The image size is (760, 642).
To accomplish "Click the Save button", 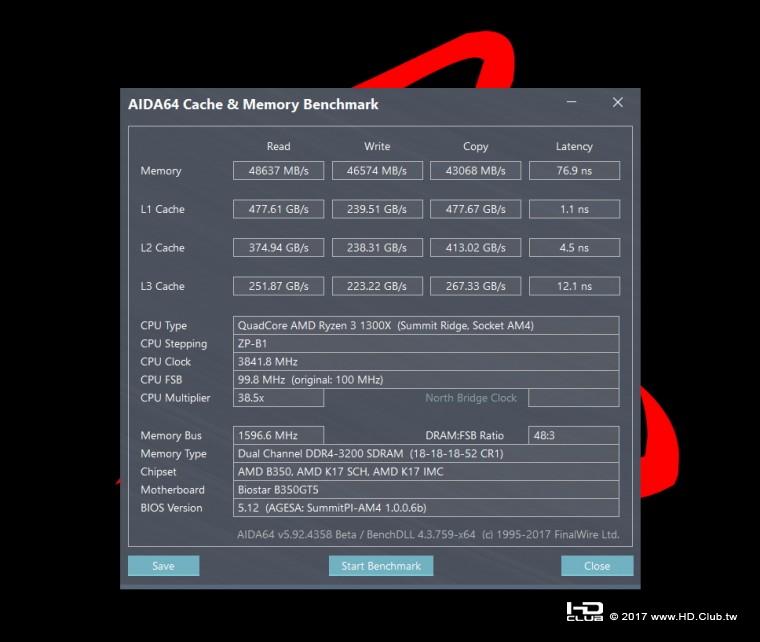I will click(163, 566).
